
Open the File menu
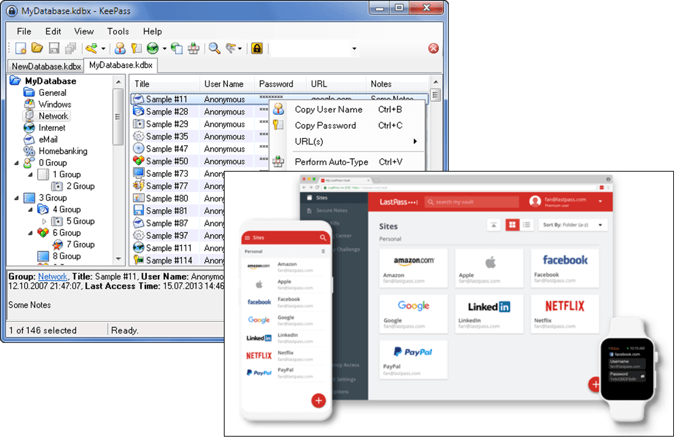[24, 31]
